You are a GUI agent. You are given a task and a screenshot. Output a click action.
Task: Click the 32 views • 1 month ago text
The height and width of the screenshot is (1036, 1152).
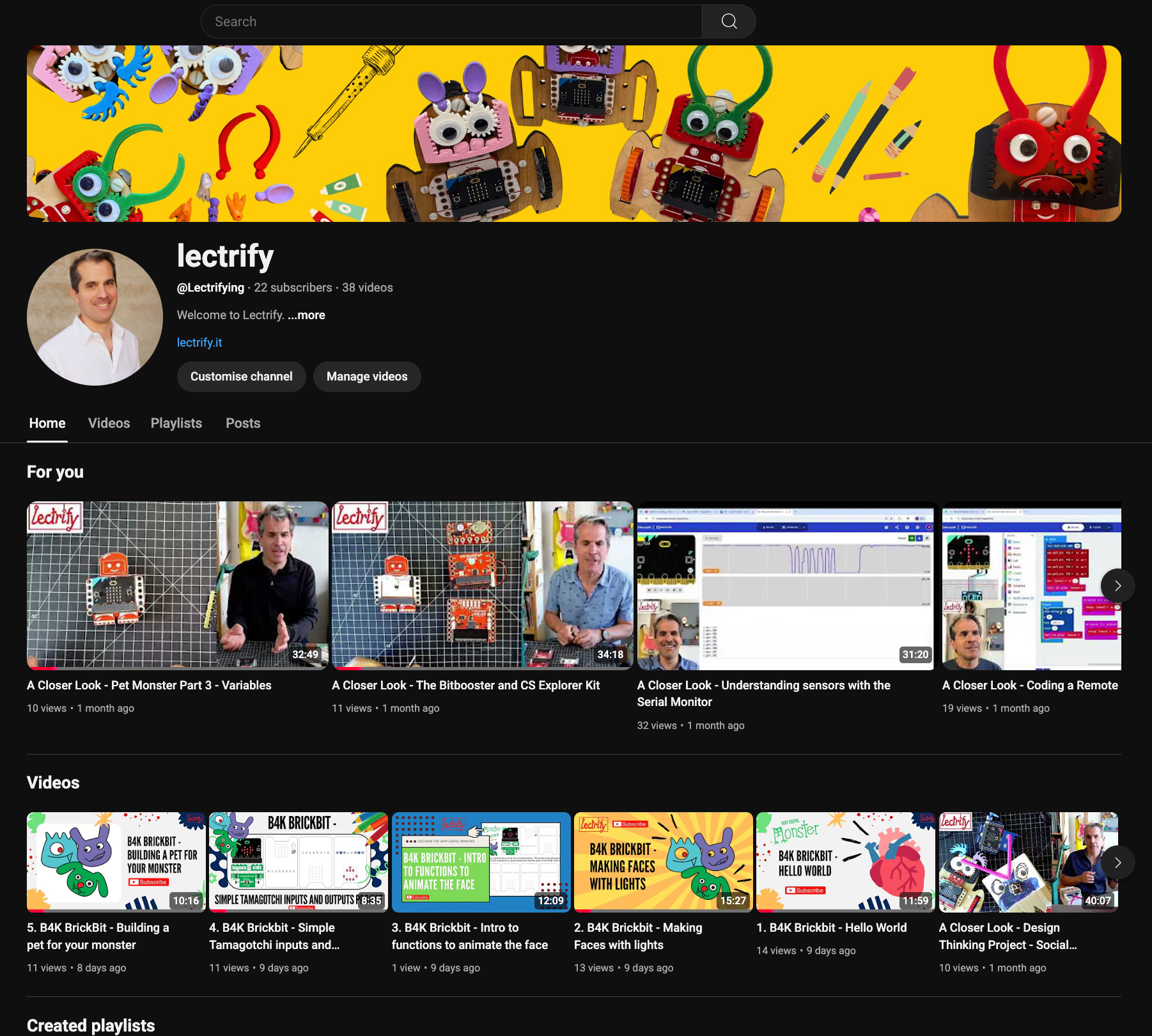690,726
